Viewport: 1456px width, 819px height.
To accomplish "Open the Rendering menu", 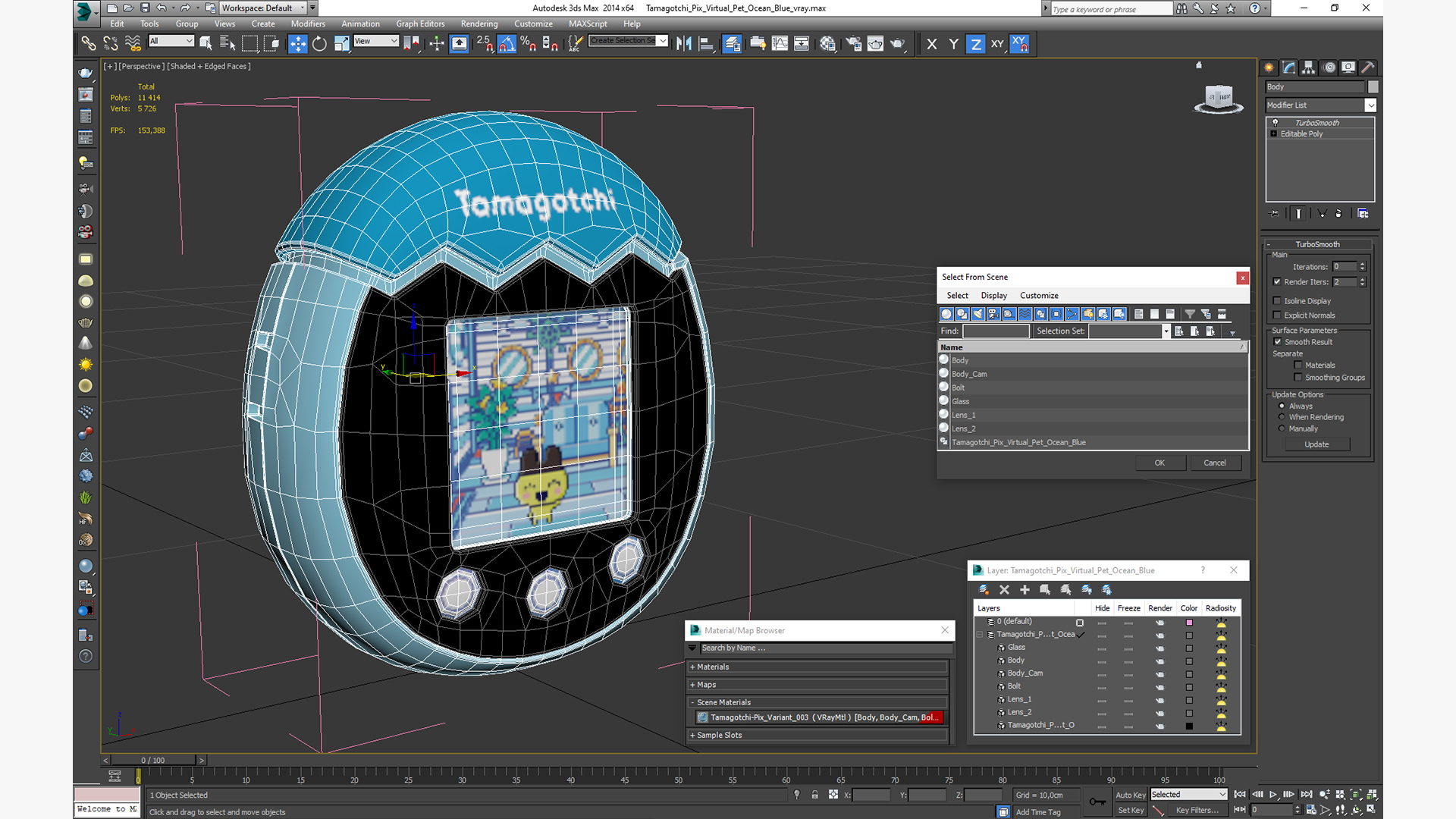I will (479, 24).
